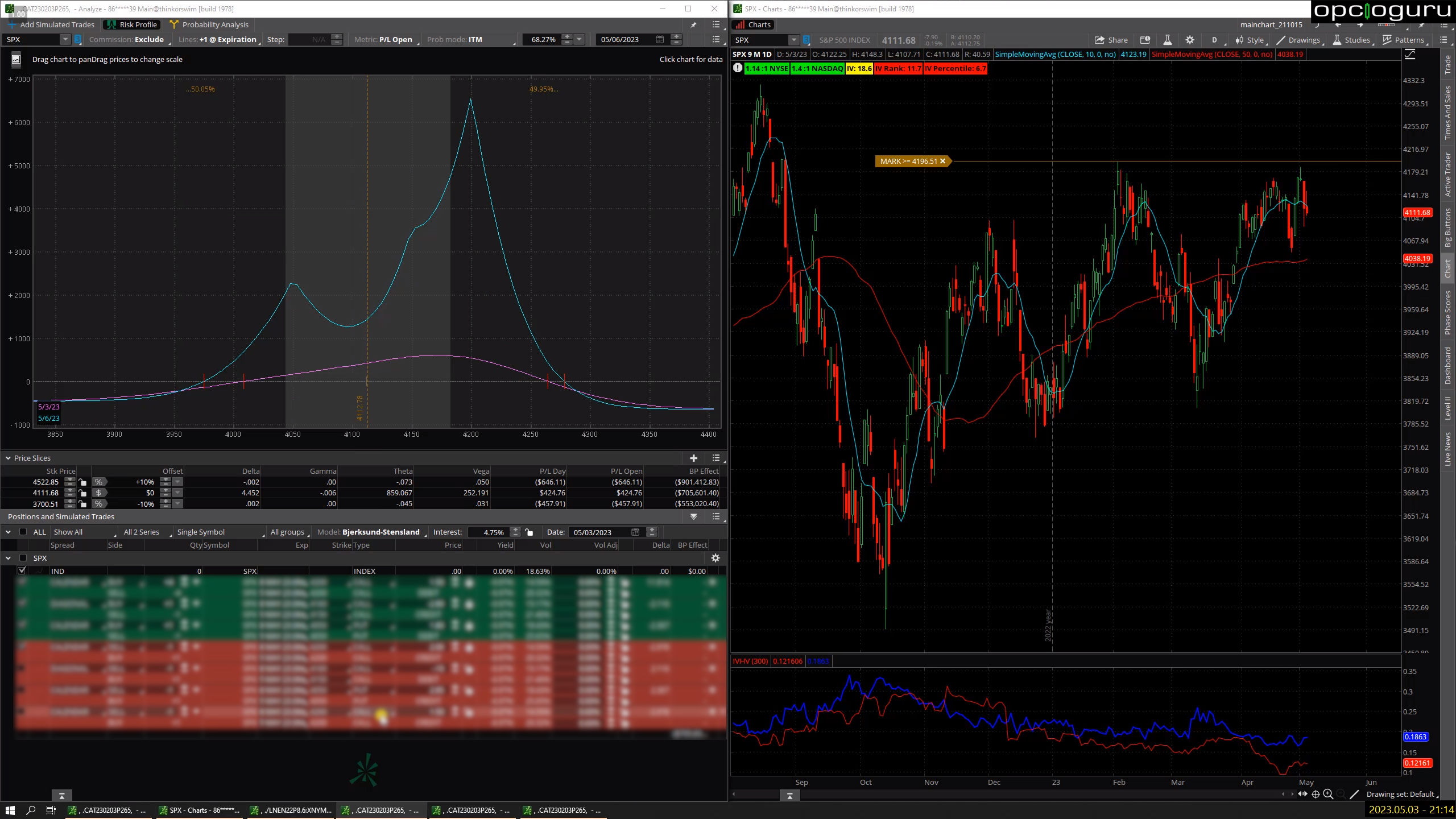The width and height of the screenshot is (1456, 819).
Task: Open Metric: P/L Open dropdown
Action: pos(386,39)
